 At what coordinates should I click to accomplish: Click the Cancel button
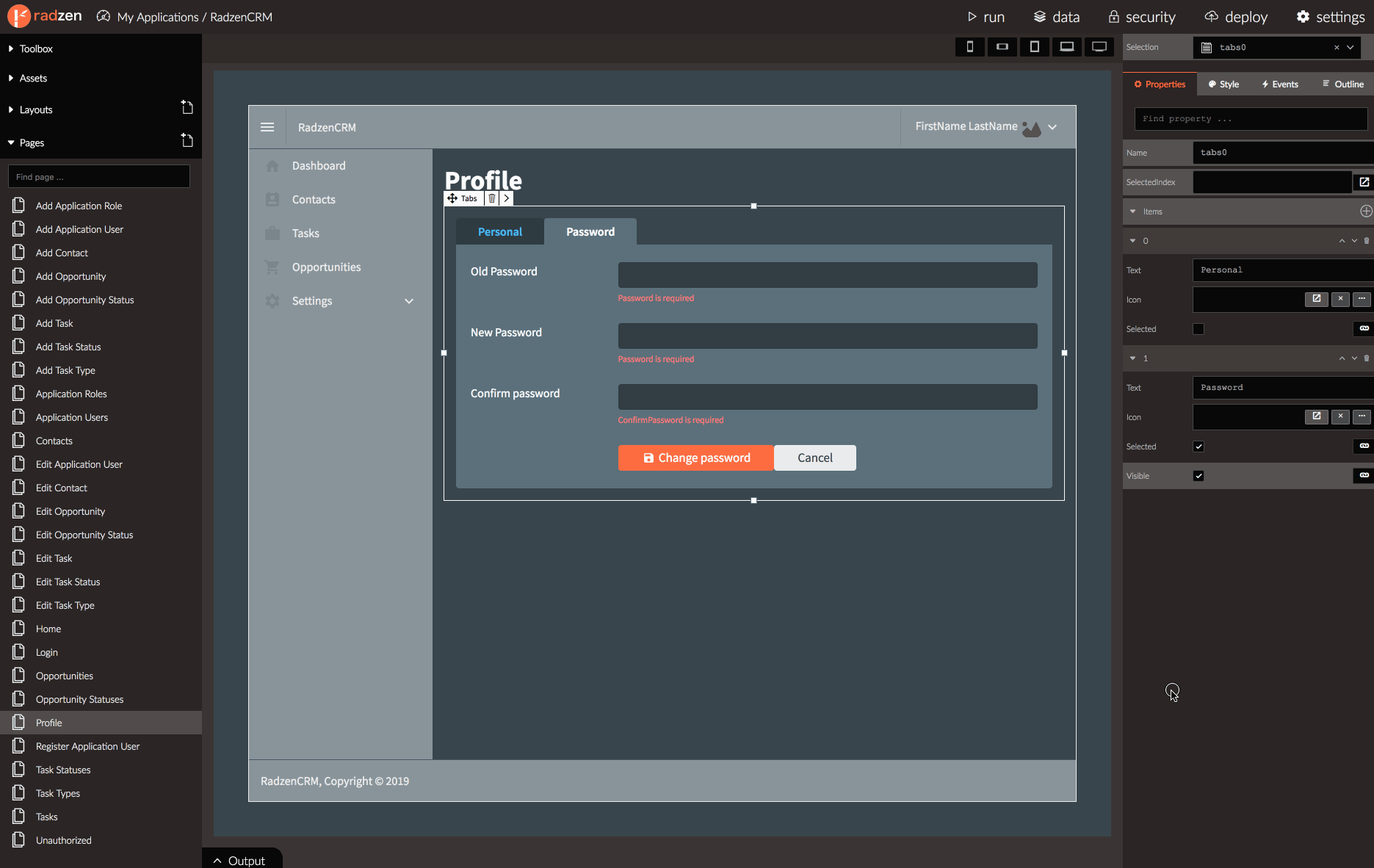coord(815,457)
